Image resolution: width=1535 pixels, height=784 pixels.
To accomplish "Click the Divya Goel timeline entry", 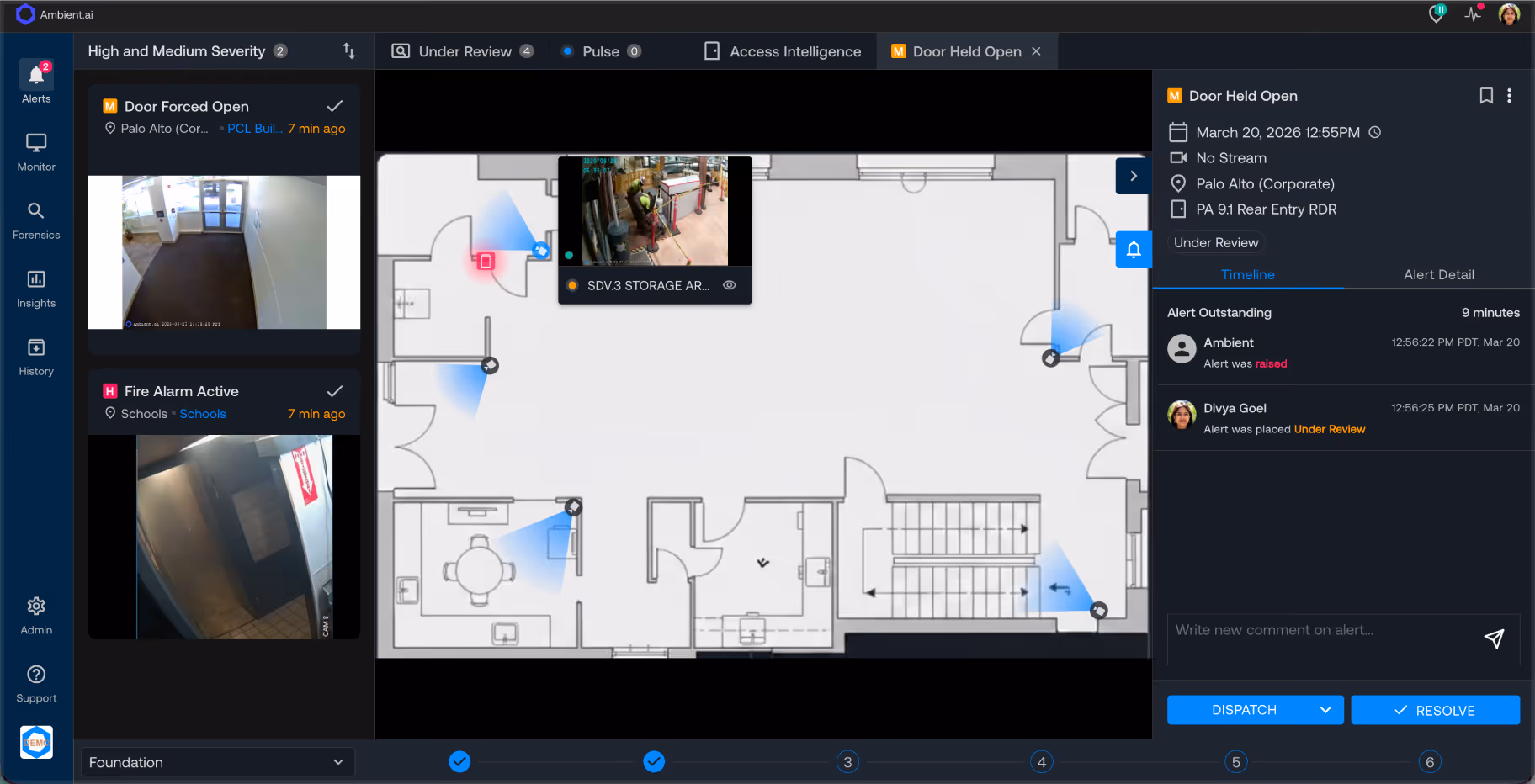I will (1343, 418).
